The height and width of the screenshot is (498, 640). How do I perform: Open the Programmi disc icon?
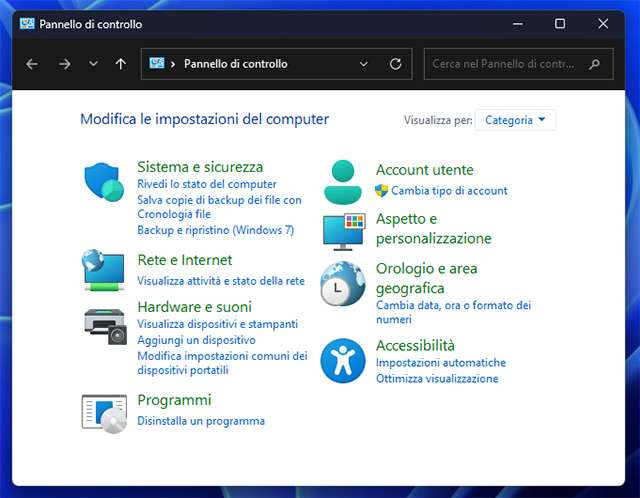[104, 414]
